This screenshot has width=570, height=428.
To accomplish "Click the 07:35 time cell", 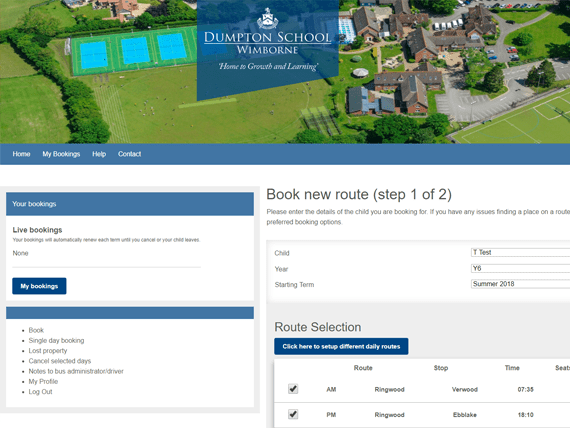I will tap(525, 389).
